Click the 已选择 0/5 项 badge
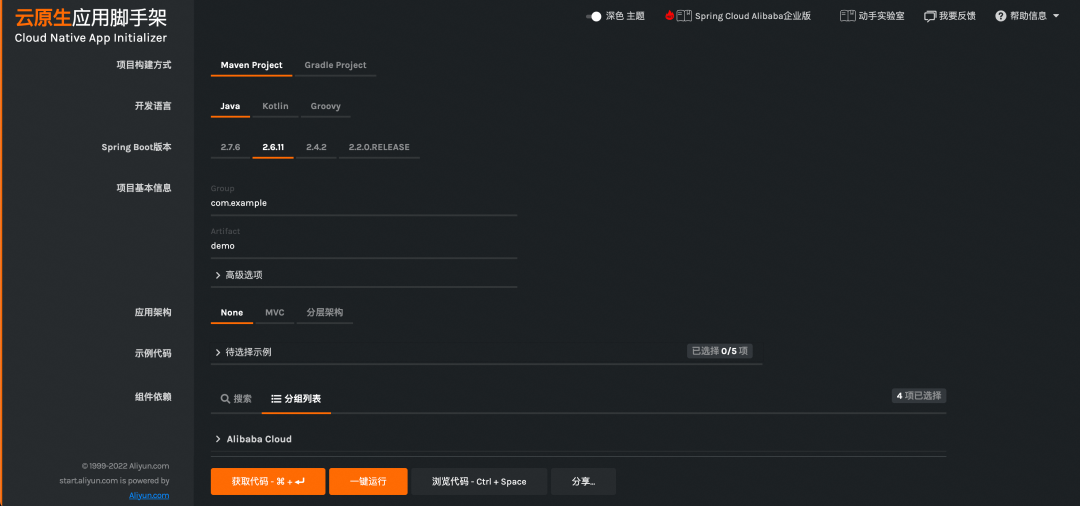 click(719, 351)
